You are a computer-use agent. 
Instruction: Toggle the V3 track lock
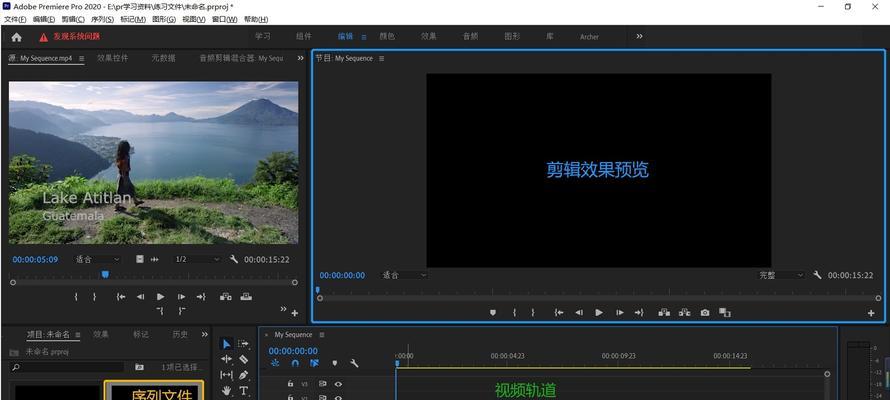pyautogui.click(x=290, y=384)
